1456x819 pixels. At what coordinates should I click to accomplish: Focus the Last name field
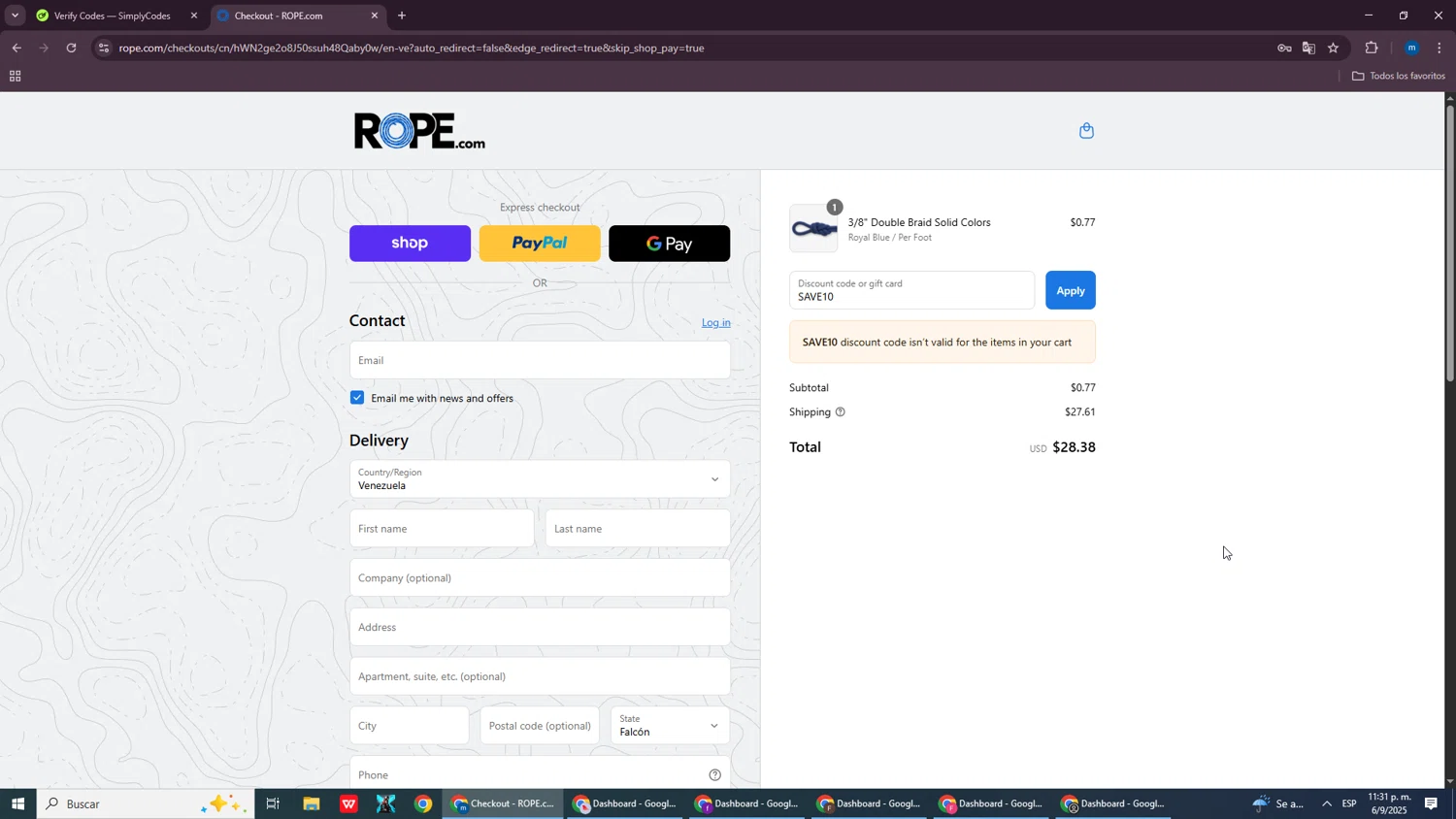[x=638, y=529]
